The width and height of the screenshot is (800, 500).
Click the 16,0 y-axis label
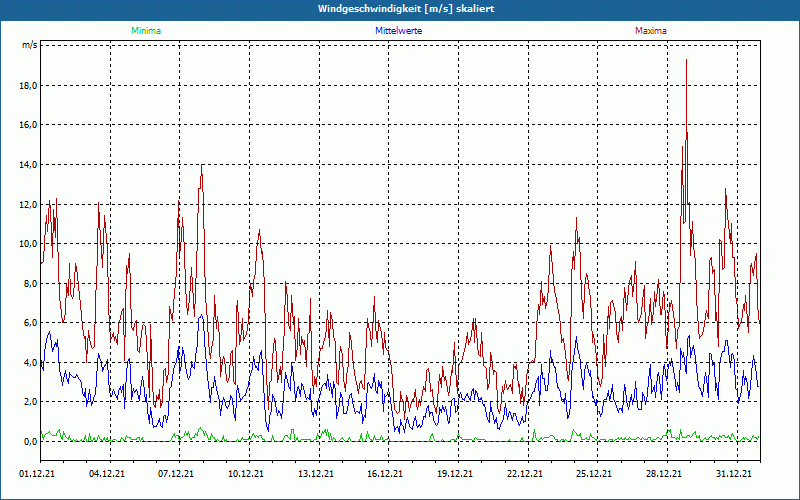(x=28, y=125)
